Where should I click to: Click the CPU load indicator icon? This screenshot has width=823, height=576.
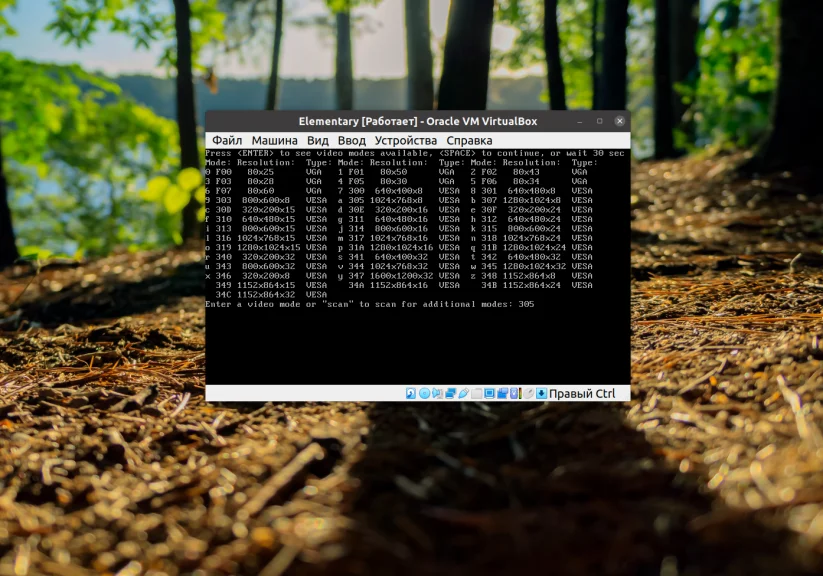[515, 393]
